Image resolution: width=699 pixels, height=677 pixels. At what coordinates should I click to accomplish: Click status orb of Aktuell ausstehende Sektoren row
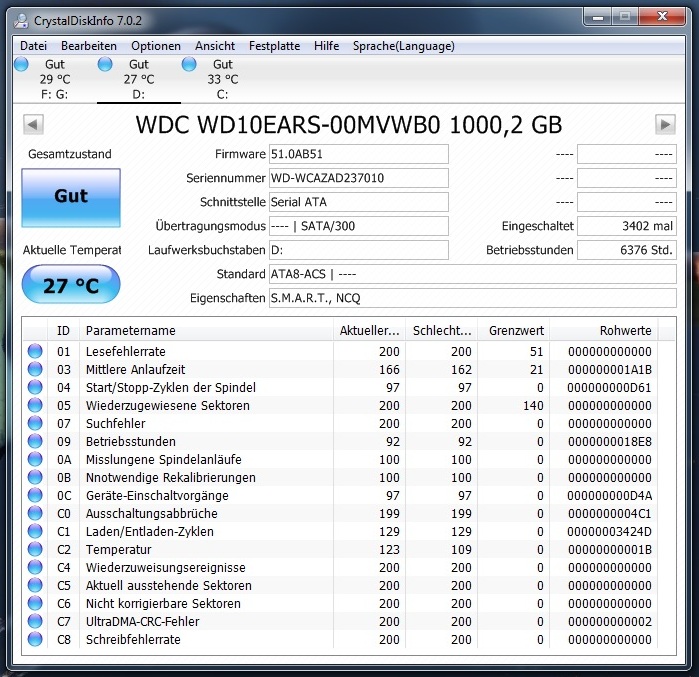pyautogui.click(x=35, y=585)
